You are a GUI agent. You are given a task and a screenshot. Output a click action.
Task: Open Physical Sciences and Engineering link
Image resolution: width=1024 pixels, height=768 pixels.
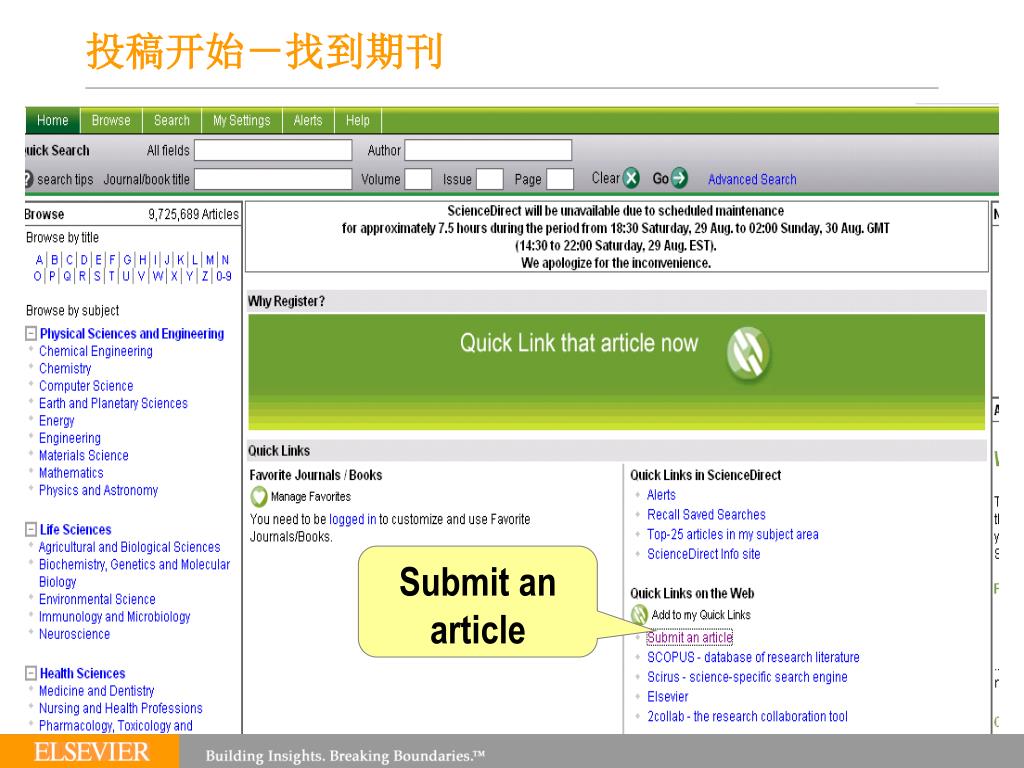coord(132,334)
